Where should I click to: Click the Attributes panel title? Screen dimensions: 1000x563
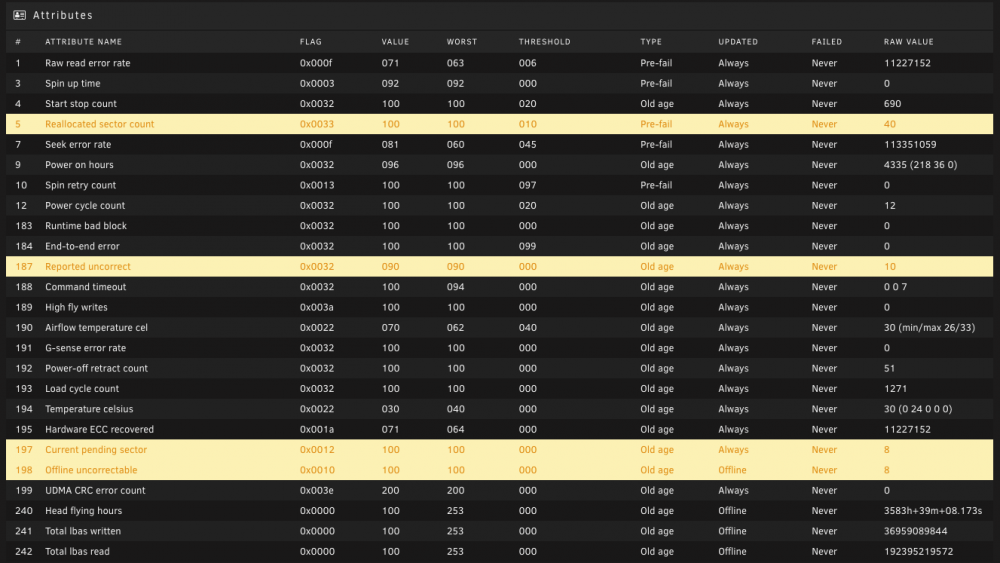pyautogui.click(x=62, y=15)
